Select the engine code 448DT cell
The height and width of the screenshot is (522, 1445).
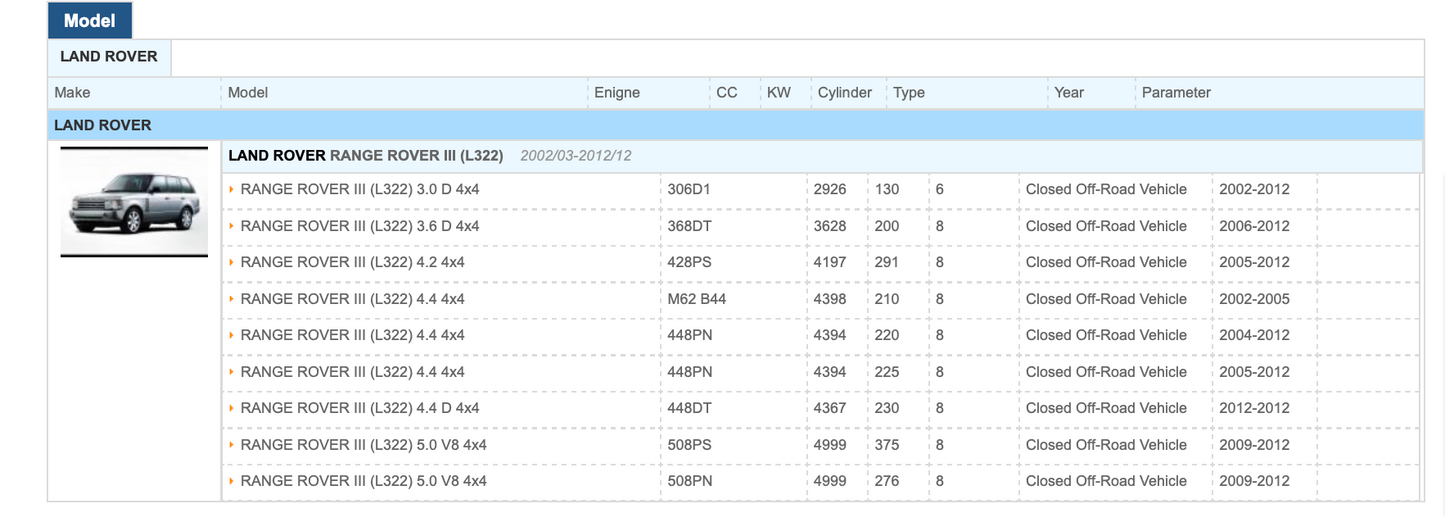pos(690,408)
